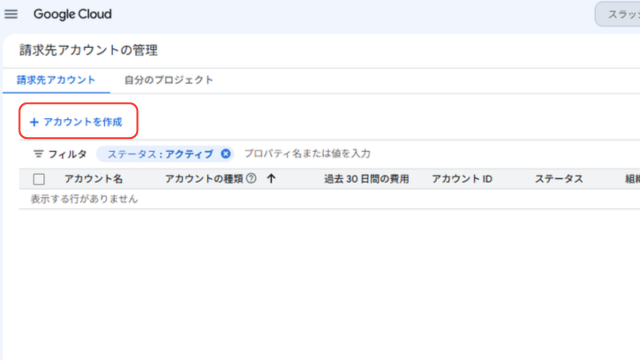The image size is (640, 360).
Task: Remove the ステータス:アクティブ filter chip
Action: [225, 154]
